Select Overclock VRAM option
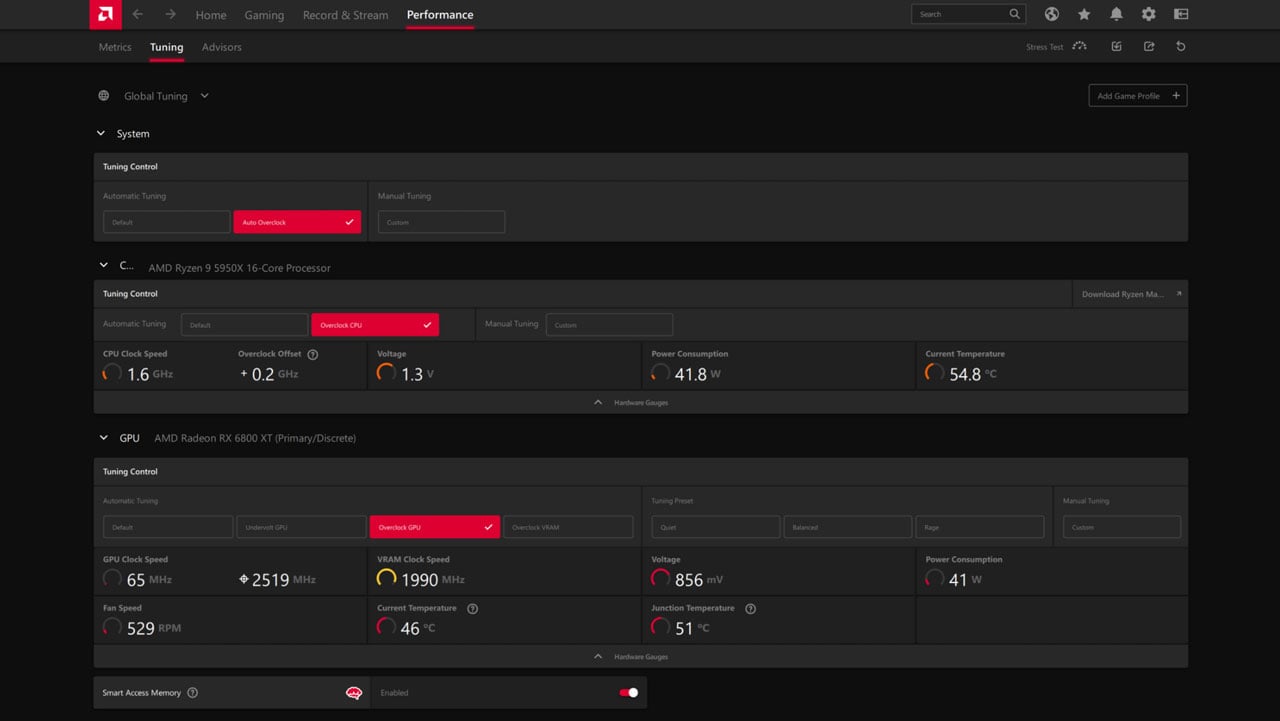1280x721 pixels. click(x=568, y=527)
